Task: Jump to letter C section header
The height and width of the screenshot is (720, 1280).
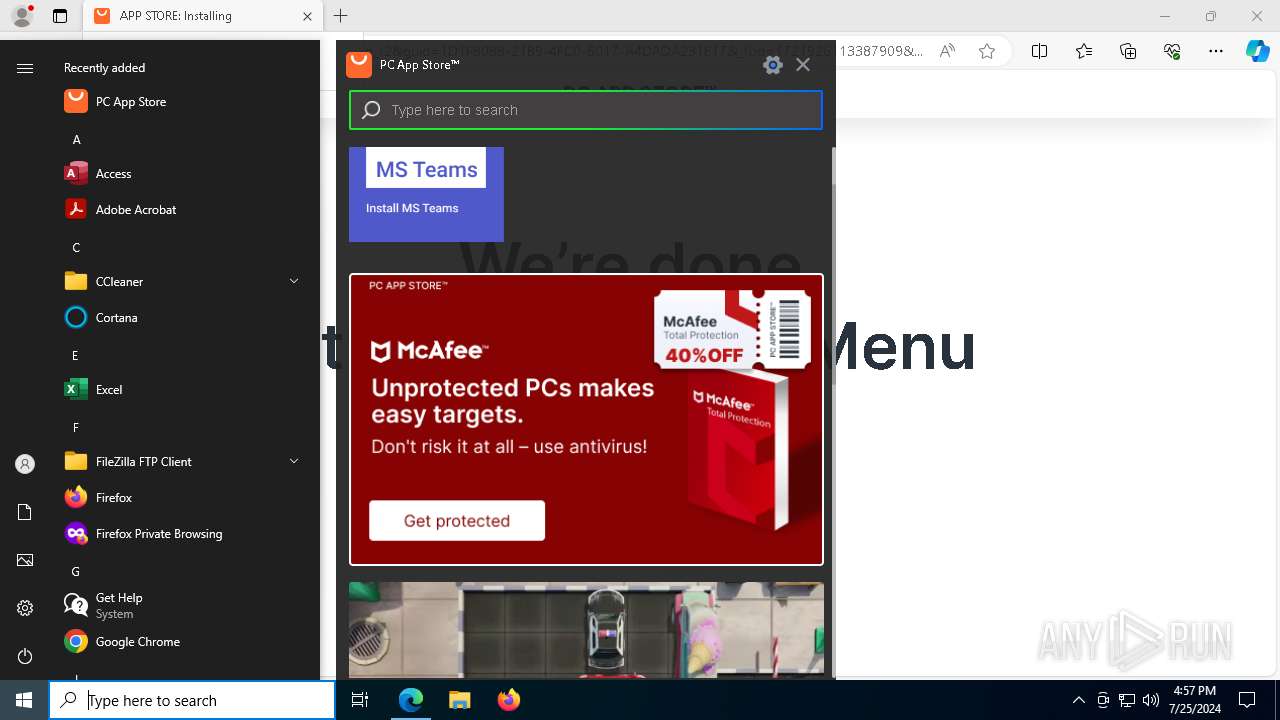Action: tap(76, 247)
